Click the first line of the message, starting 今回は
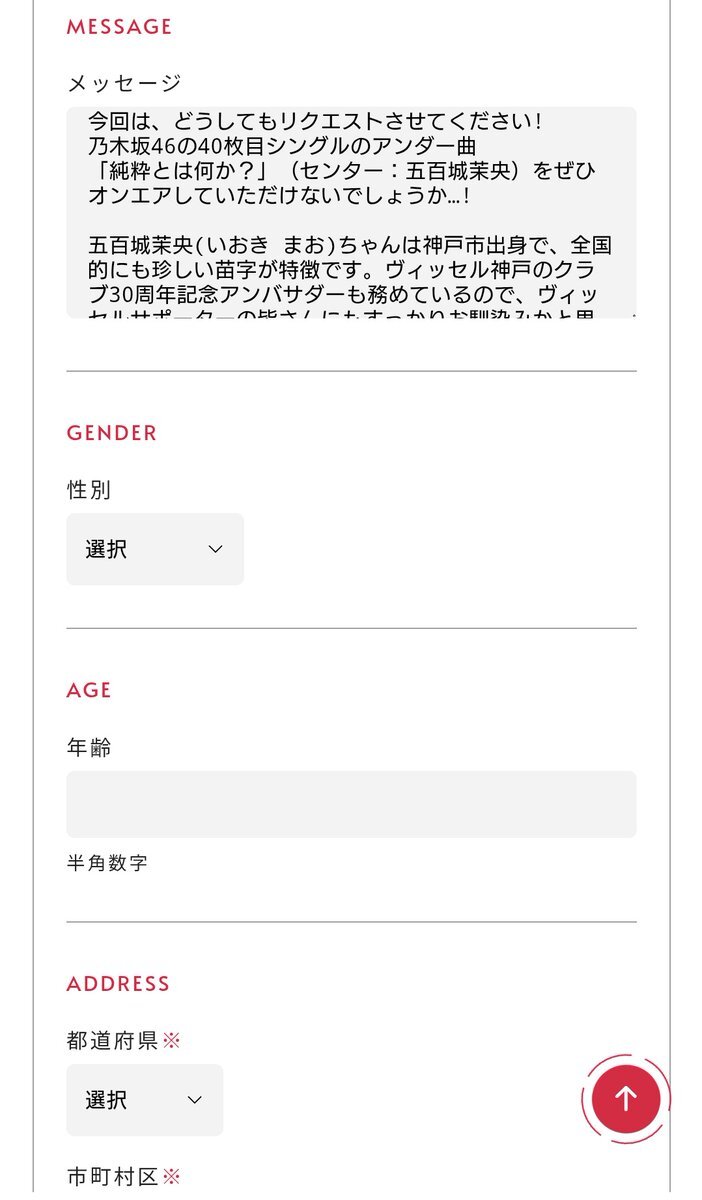 pyautogui.click(x=315, y=122)
